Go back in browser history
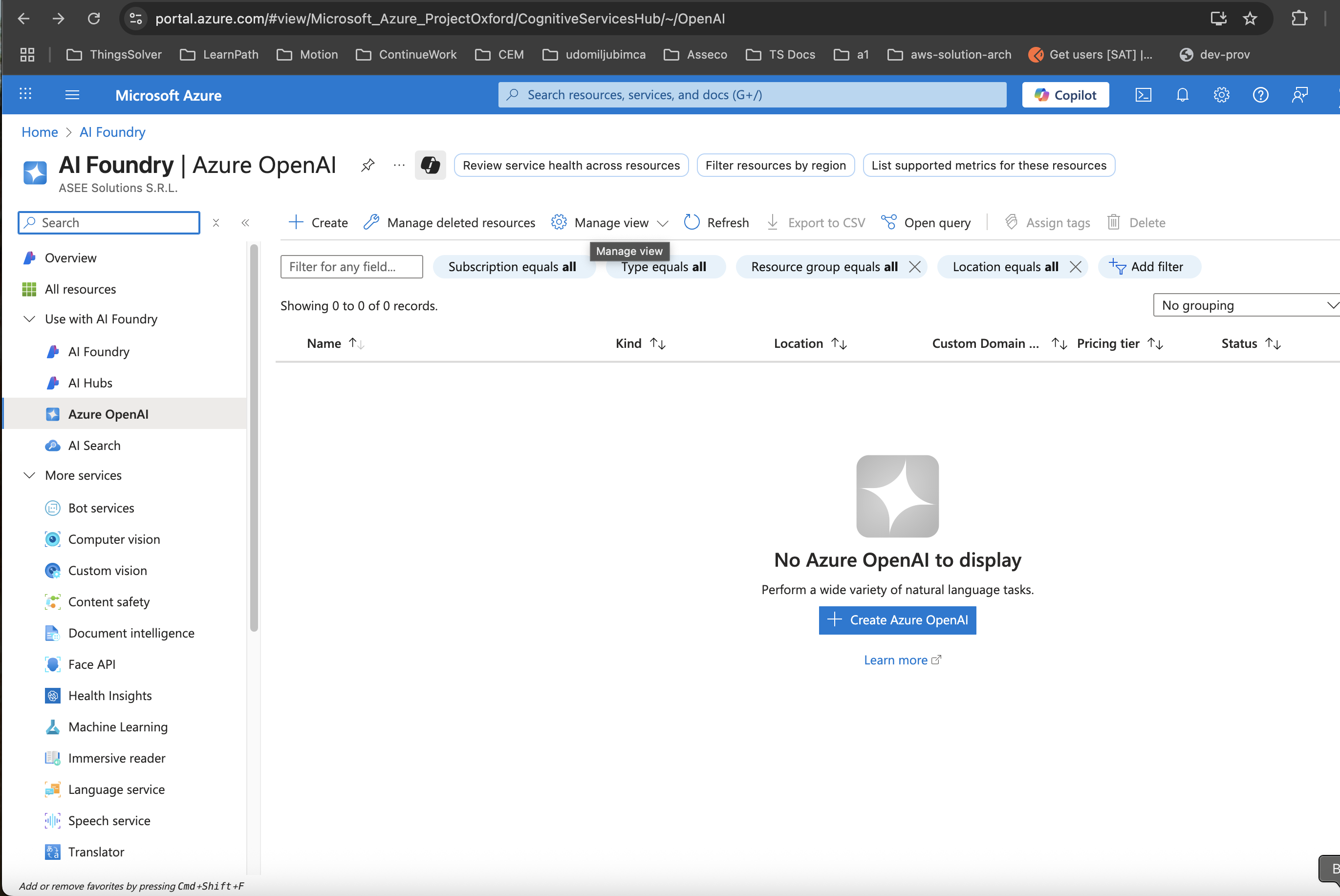 tap(23, 19)
